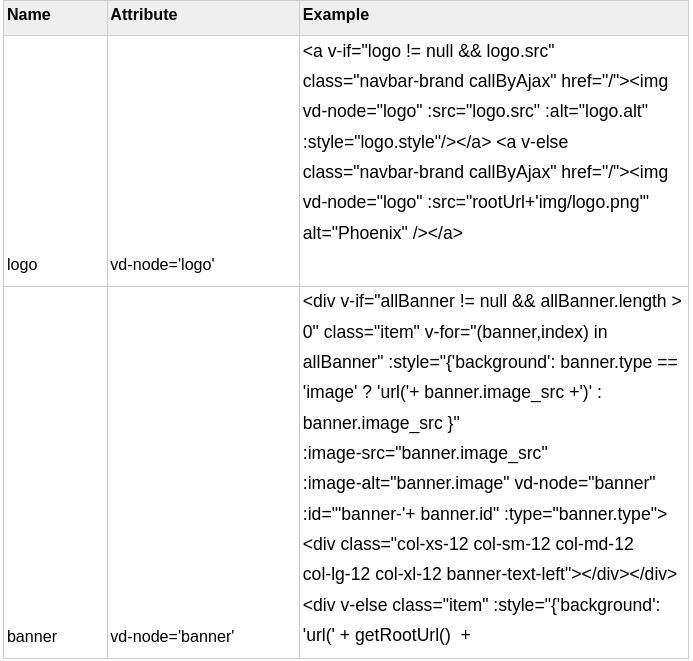Click the :id="'banner-'+ banner.id" line
Screen dimensions: 693x661
coord(485,514)
